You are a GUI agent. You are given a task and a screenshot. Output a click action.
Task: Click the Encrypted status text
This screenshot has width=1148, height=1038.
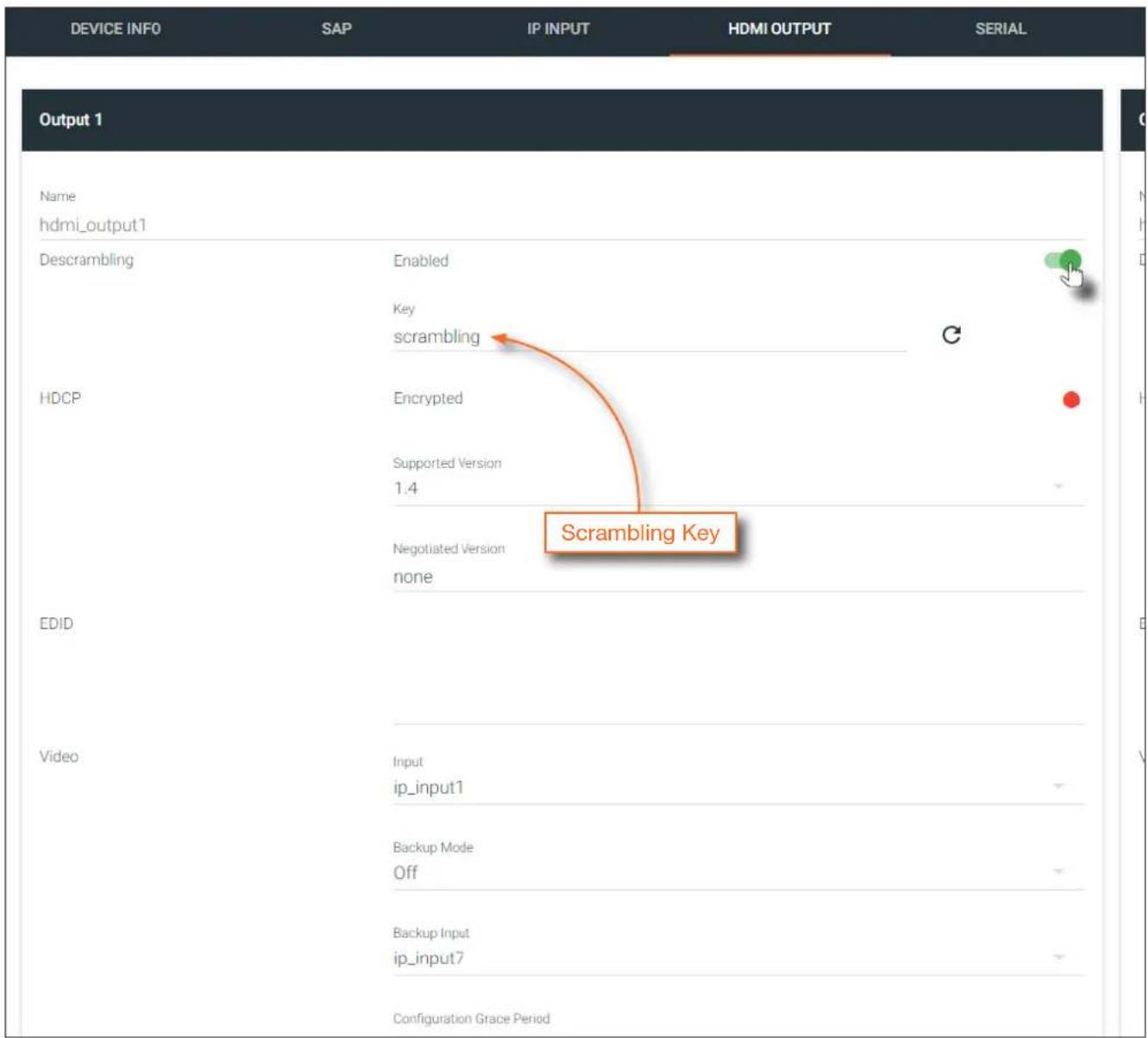(x=428, y=398)
